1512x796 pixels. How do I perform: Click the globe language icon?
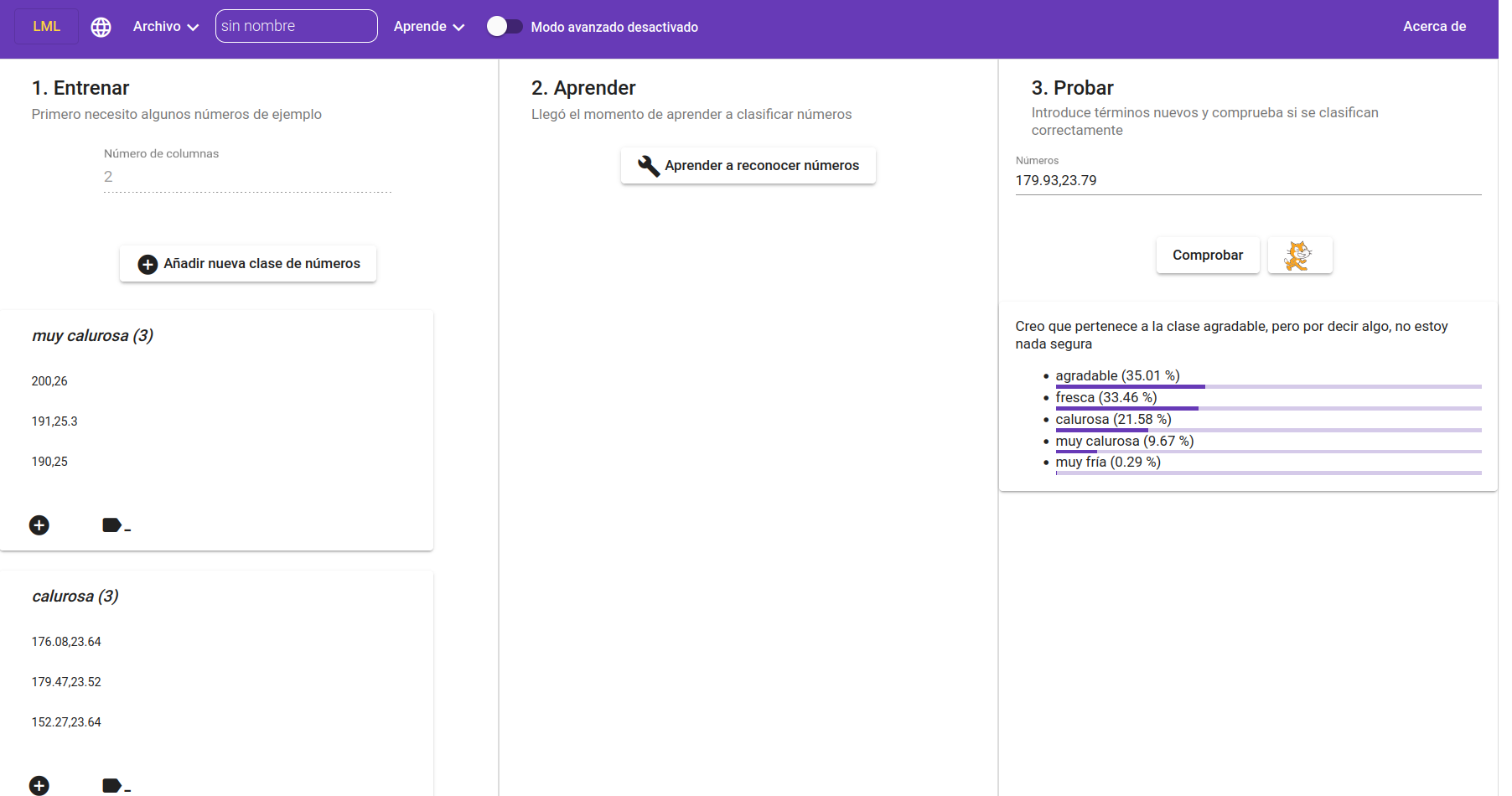101,27
